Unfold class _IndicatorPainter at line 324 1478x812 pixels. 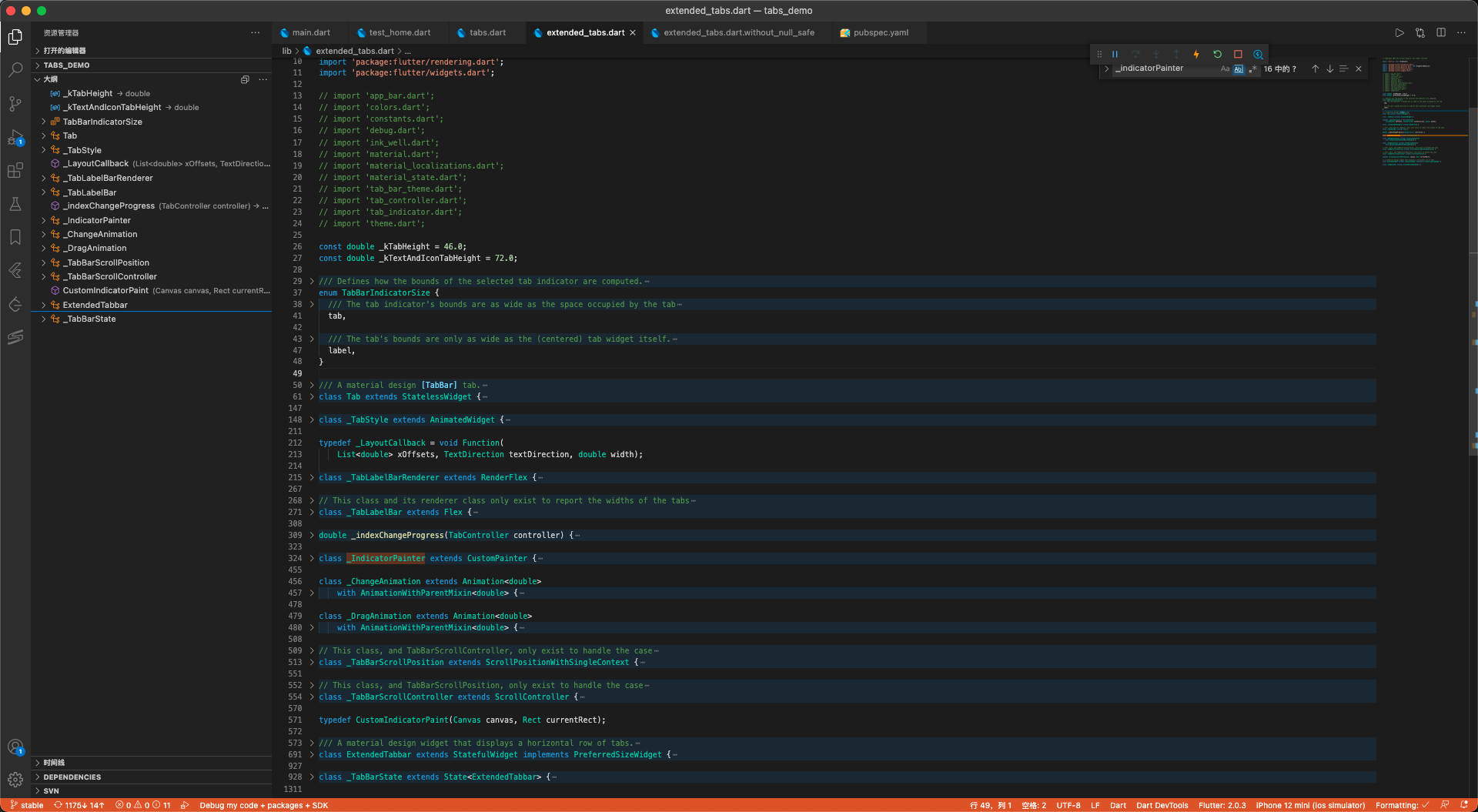click(312, 559)
